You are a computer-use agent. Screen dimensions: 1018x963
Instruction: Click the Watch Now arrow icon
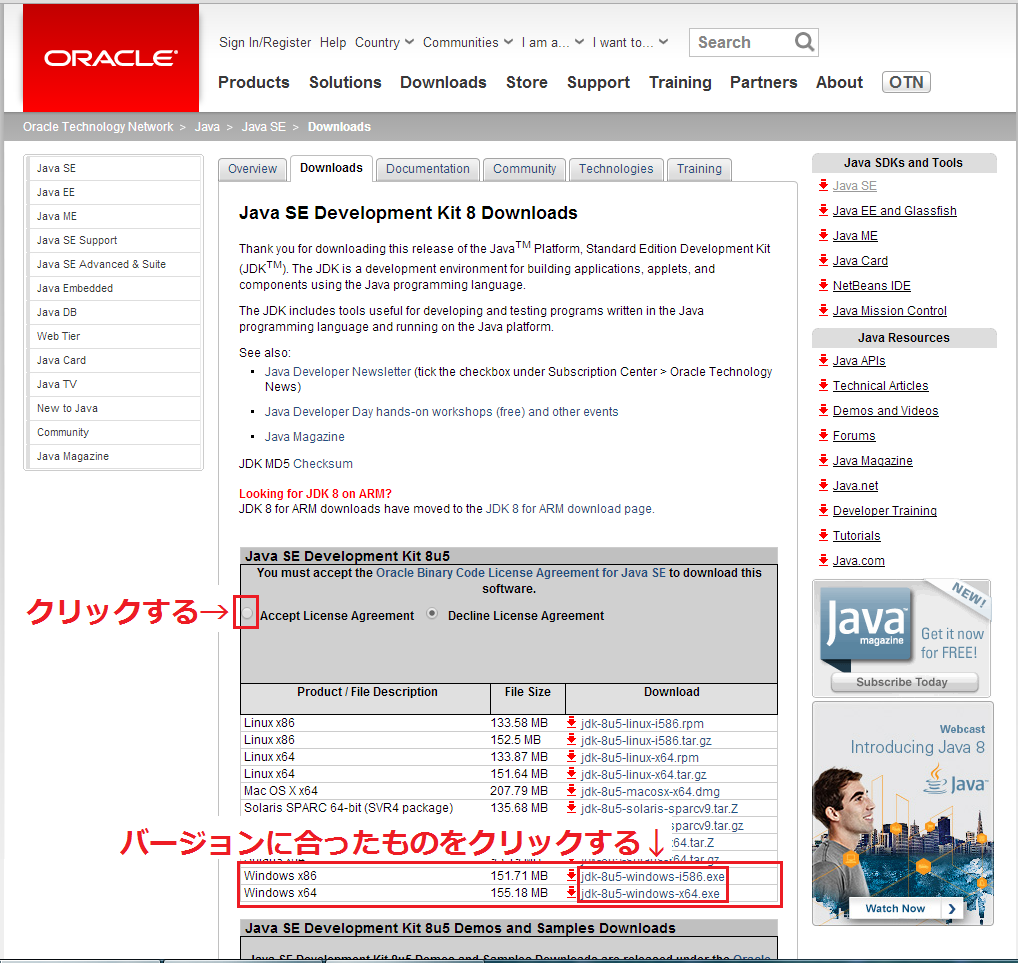click(x=952, y=908)
